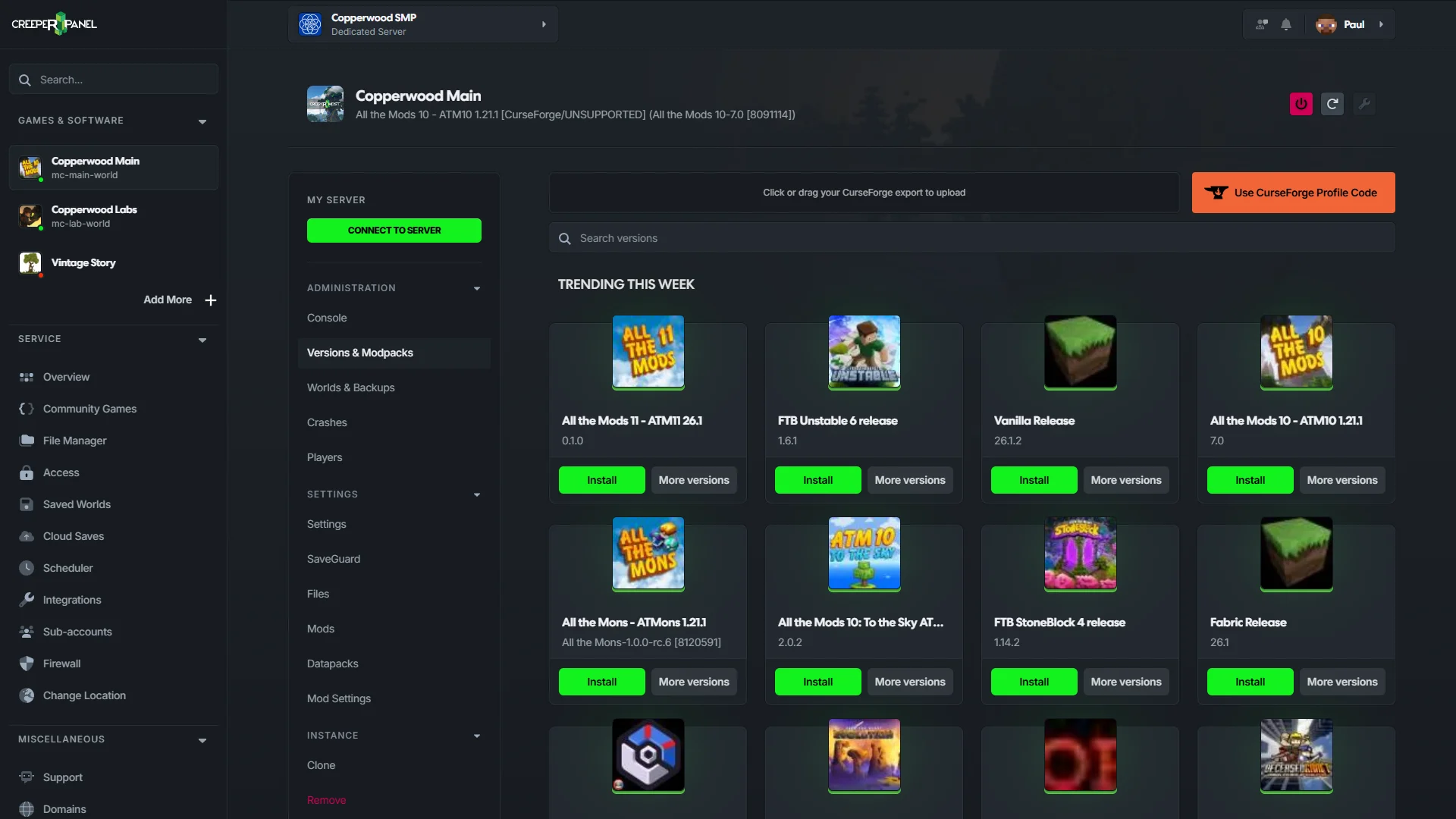Open the Crashes page
Image resolution: width=1456 pixels, height=819 pixels.
[x=327, y=422]
